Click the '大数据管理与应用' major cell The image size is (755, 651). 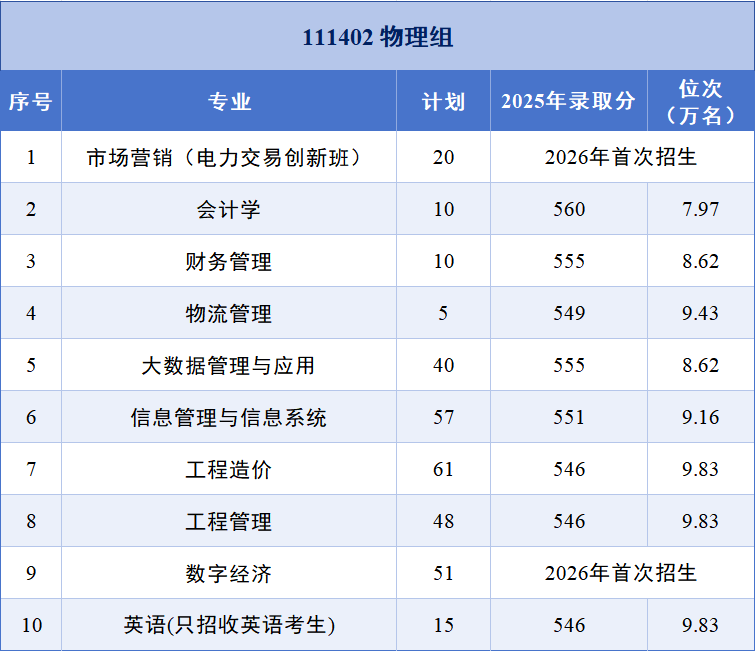(229, 365)
